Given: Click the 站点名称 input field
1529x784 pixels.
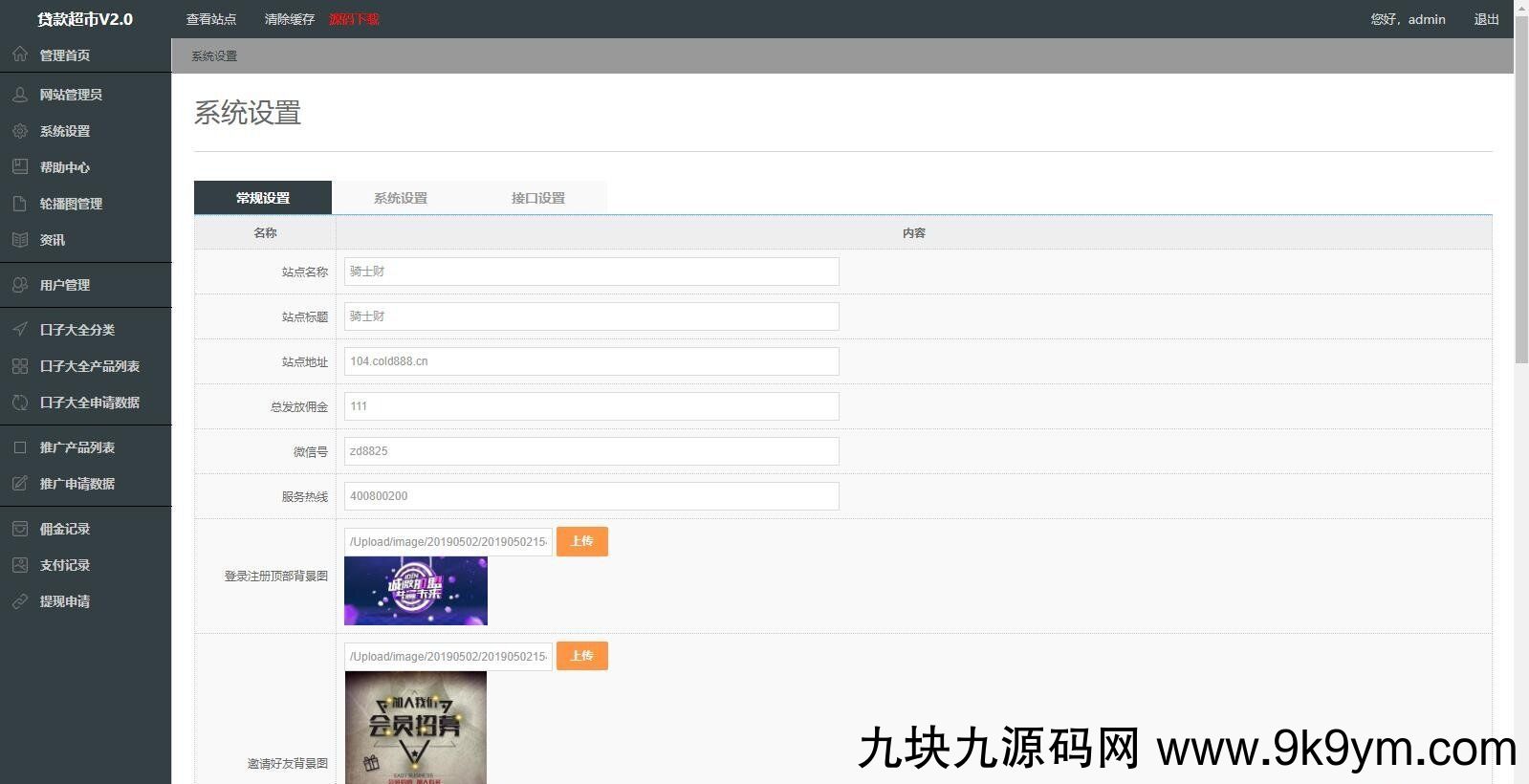Looking at the screenshot, I should pyautogui.click(x=591, y=272).
